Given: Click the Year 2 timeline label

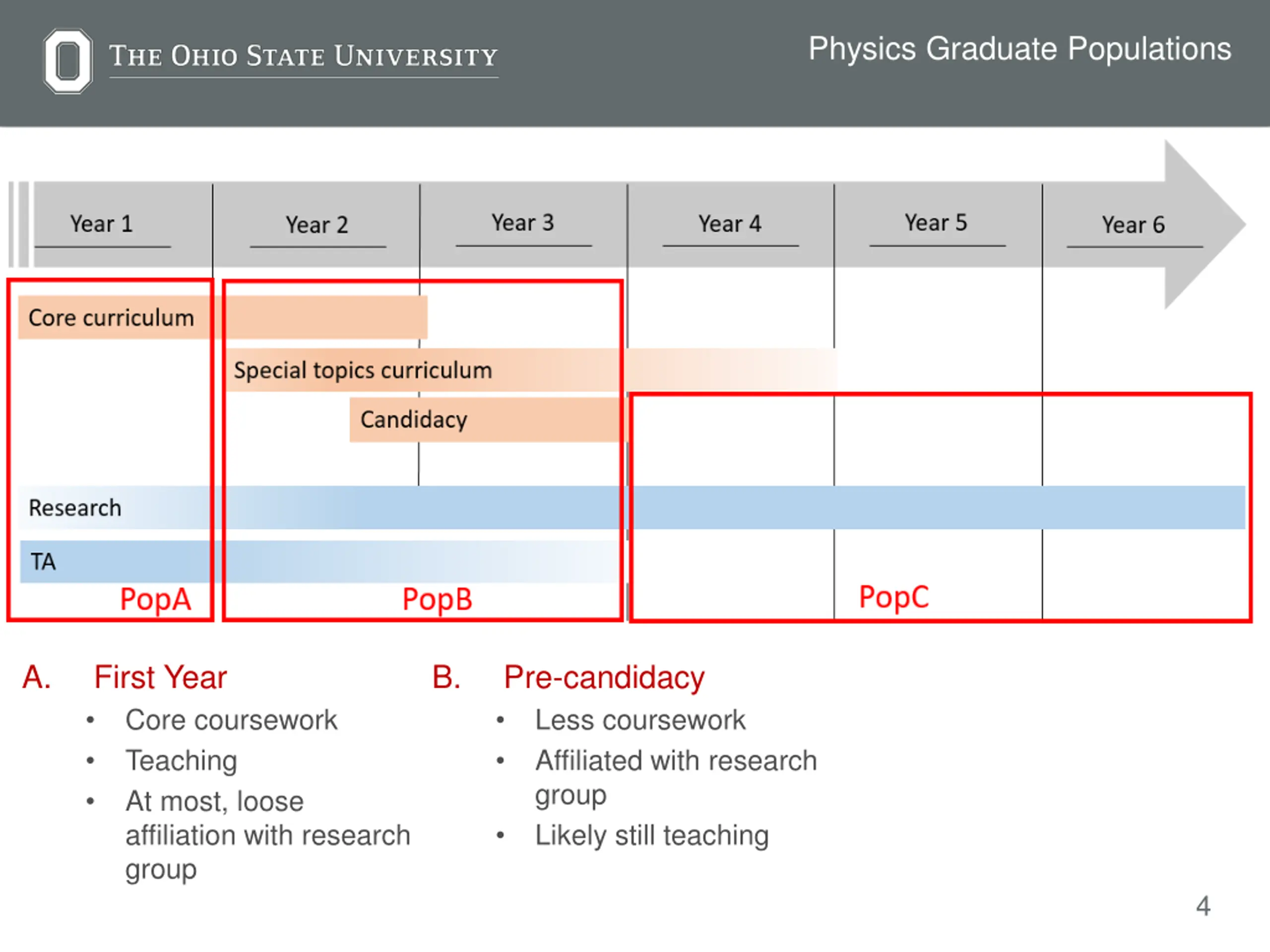Looking at the screenshot, I should 317,225.
